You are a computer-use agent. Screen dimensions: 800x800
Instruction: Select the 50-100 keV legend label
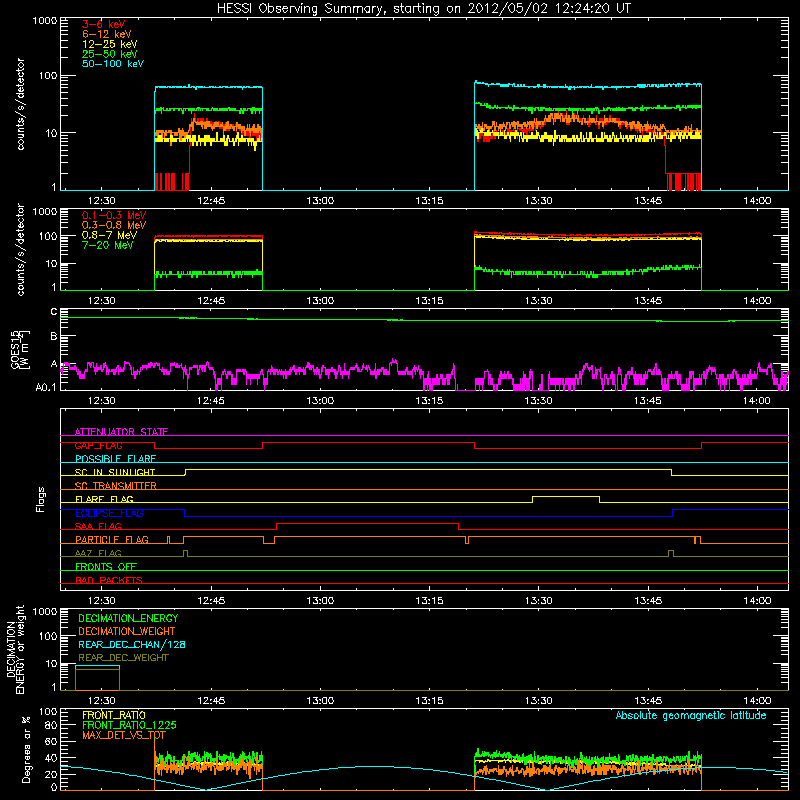[113, 64]
